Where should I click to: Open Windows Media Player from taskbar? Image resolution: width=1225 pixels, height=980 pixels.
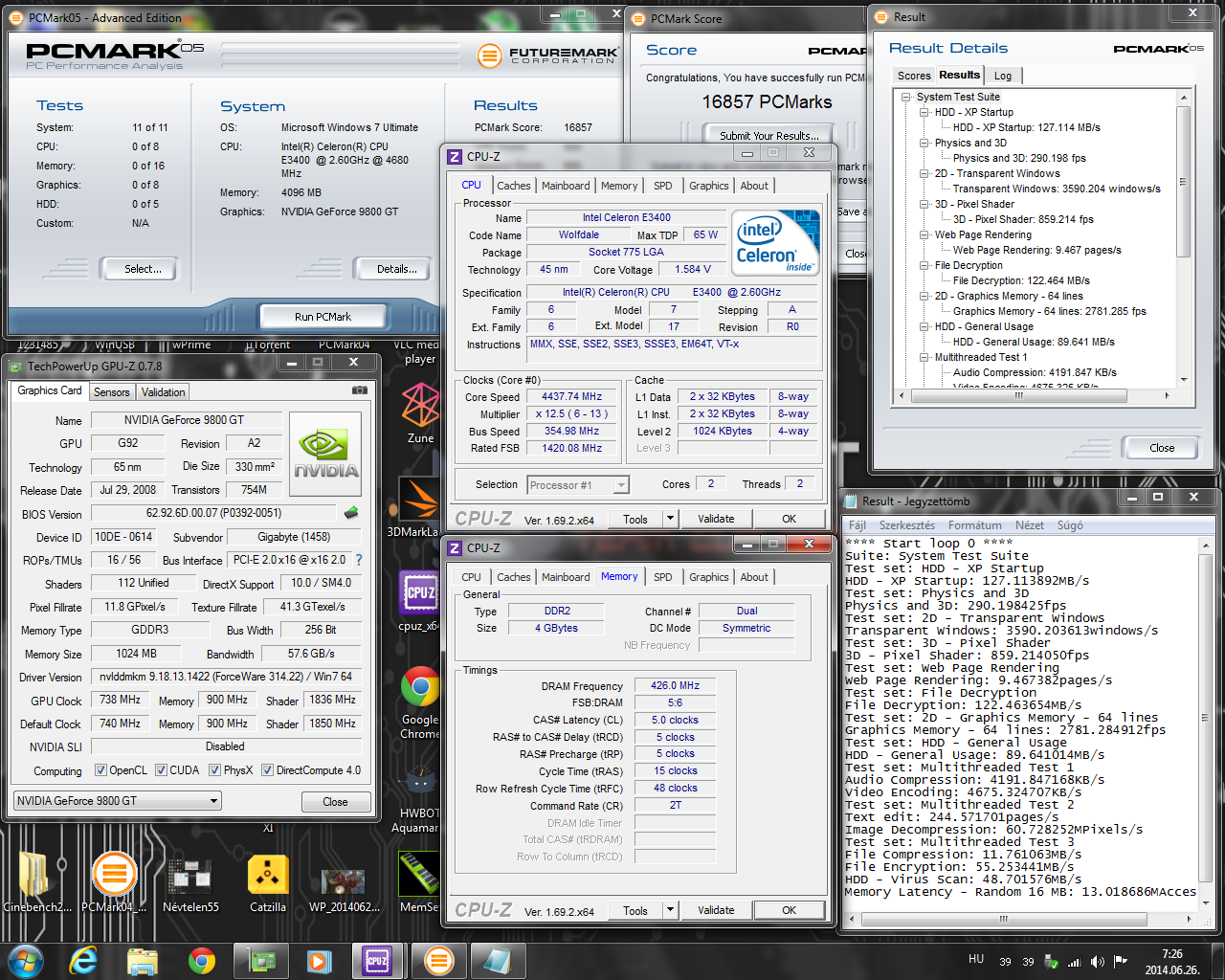319,961
